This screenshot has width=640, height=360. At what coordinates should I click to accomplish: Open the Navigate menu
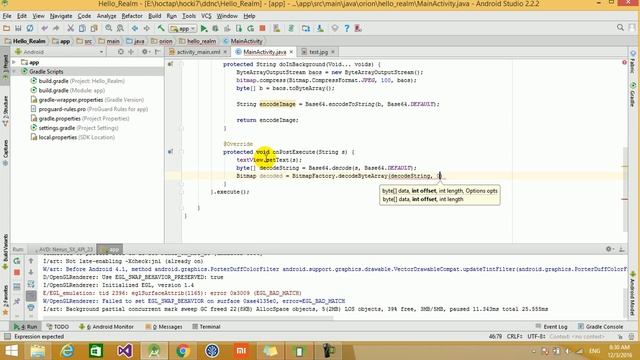pos(61,16)
